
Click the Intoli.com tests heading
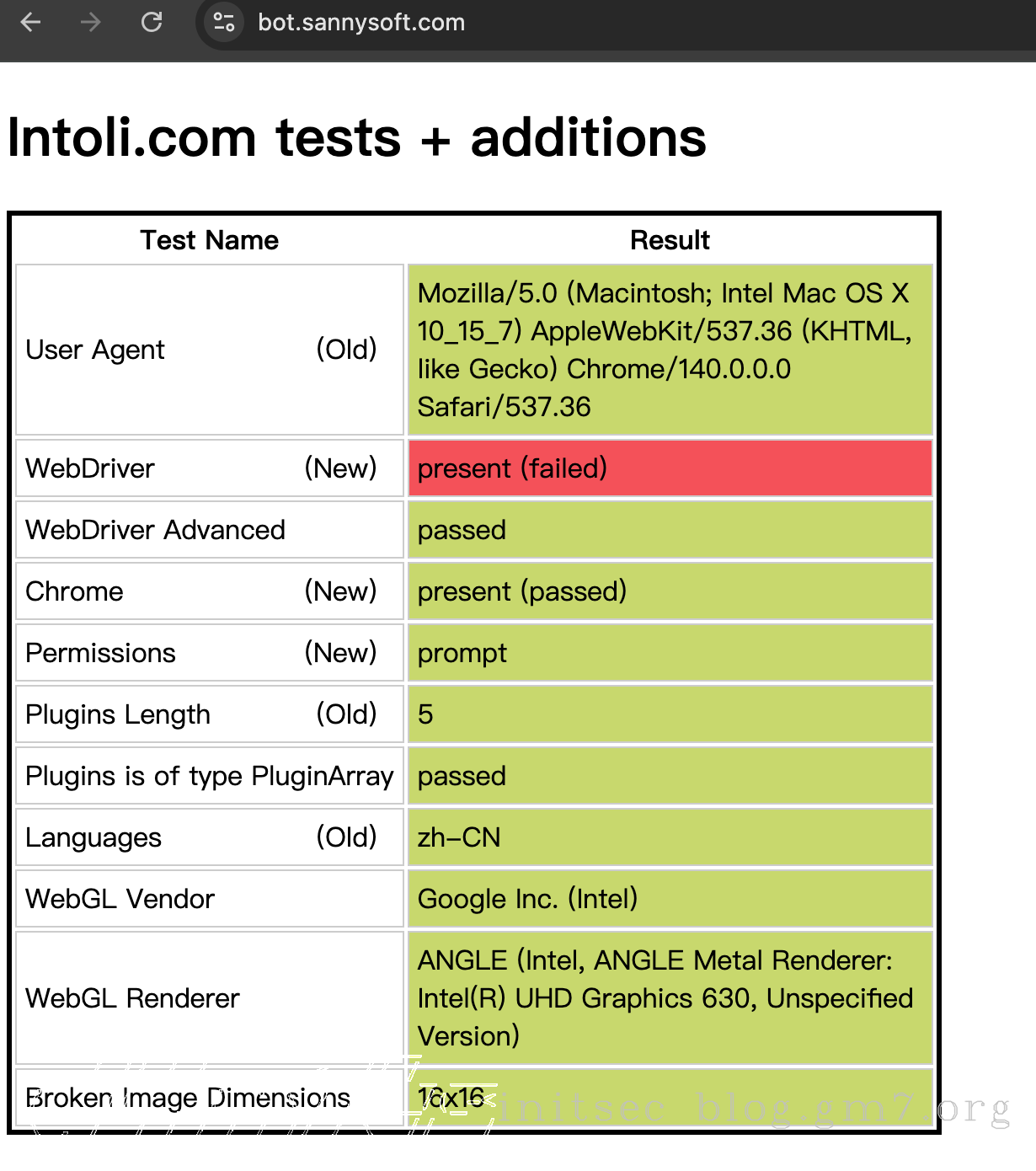(x=356, y=137)
